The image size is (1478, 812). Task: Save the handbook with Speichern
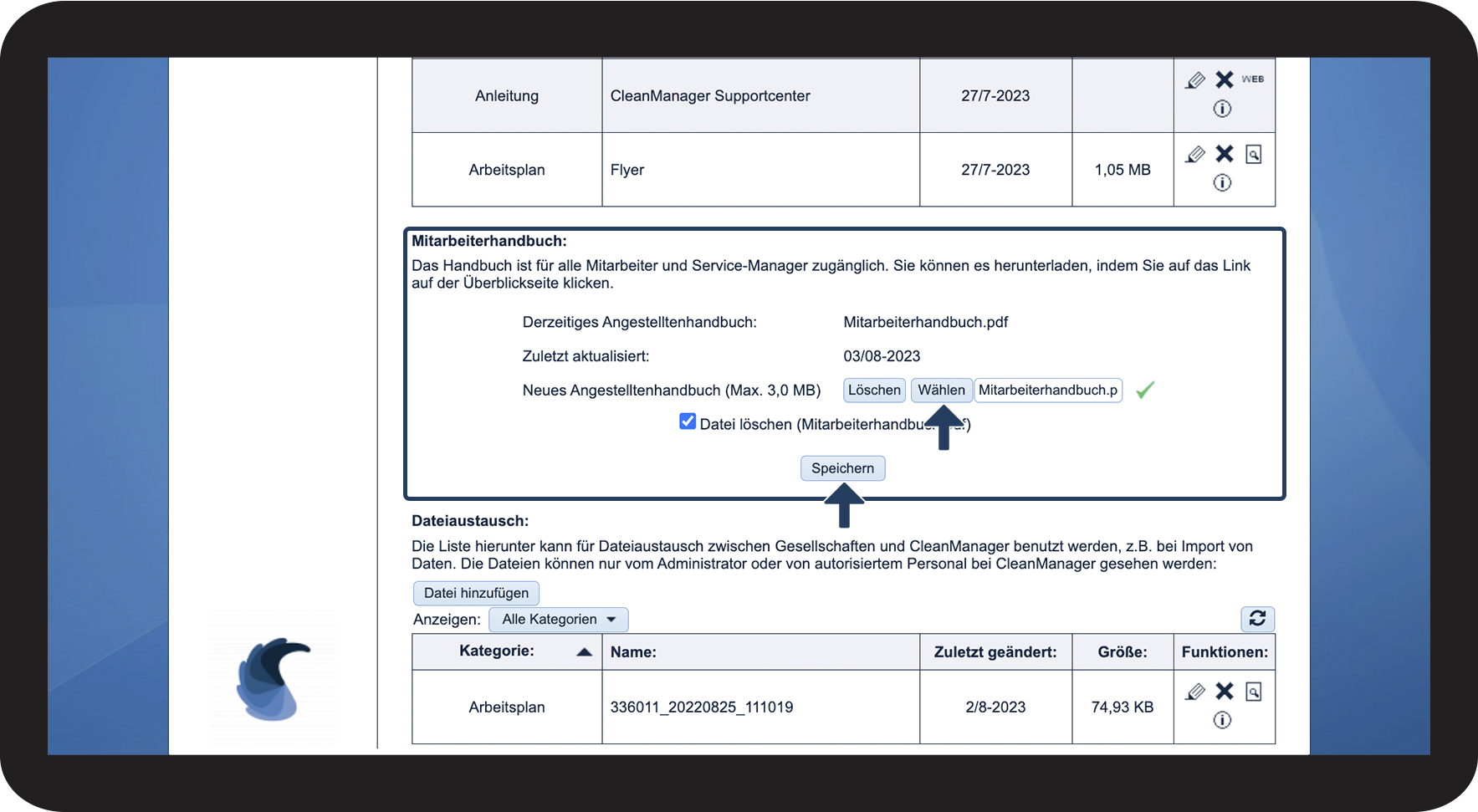pos(842,468)
